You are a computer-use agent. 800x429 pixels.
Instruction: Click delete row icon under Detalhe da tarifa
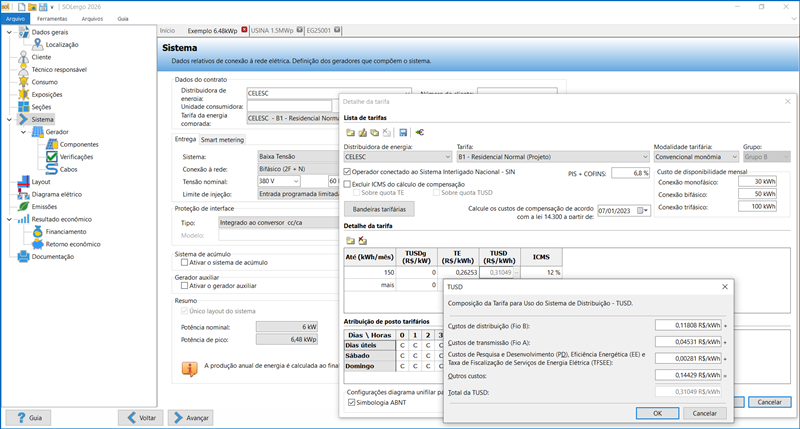[x=361, y=240]
